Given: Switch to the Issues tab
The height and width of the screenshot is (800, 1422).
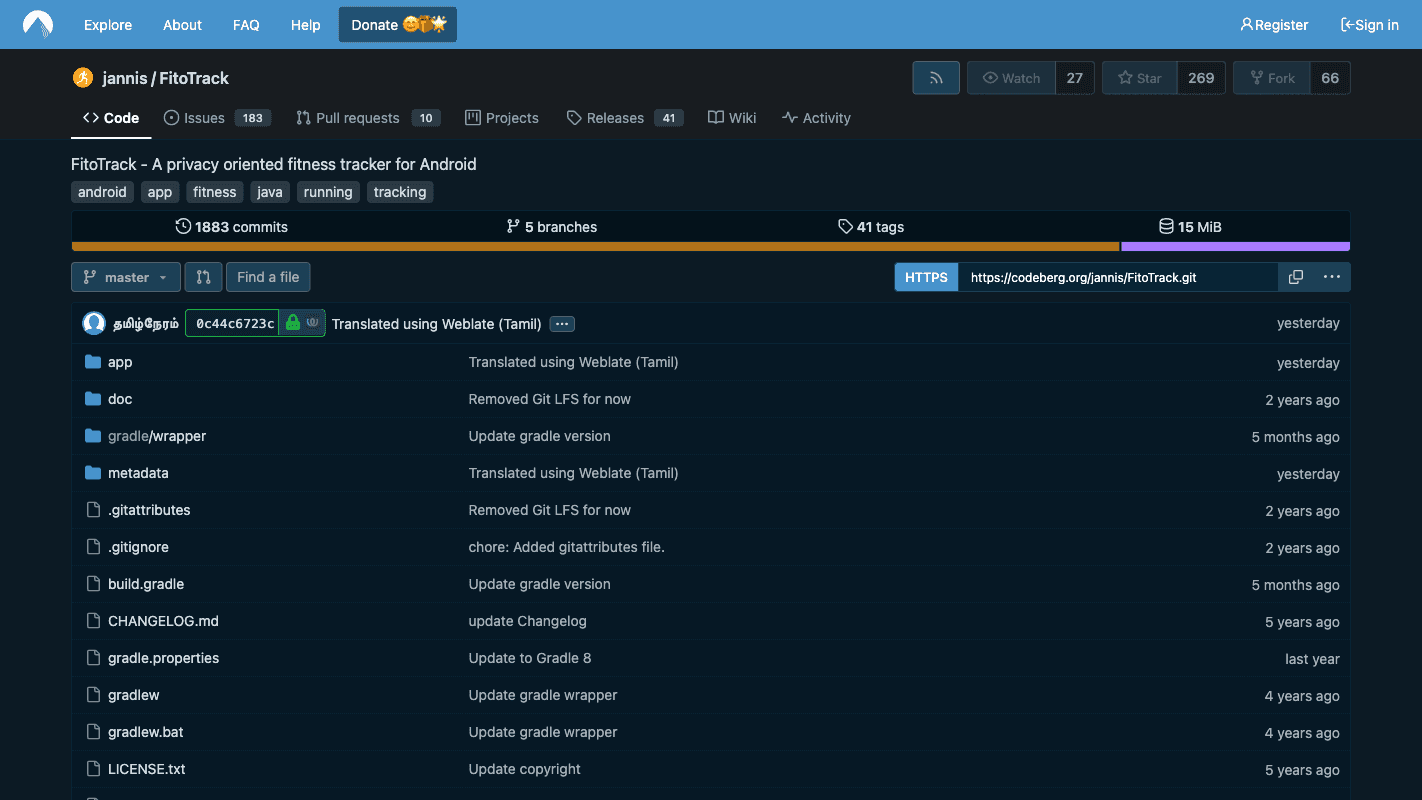Looking at the screenshot, I should coord(217,118).
